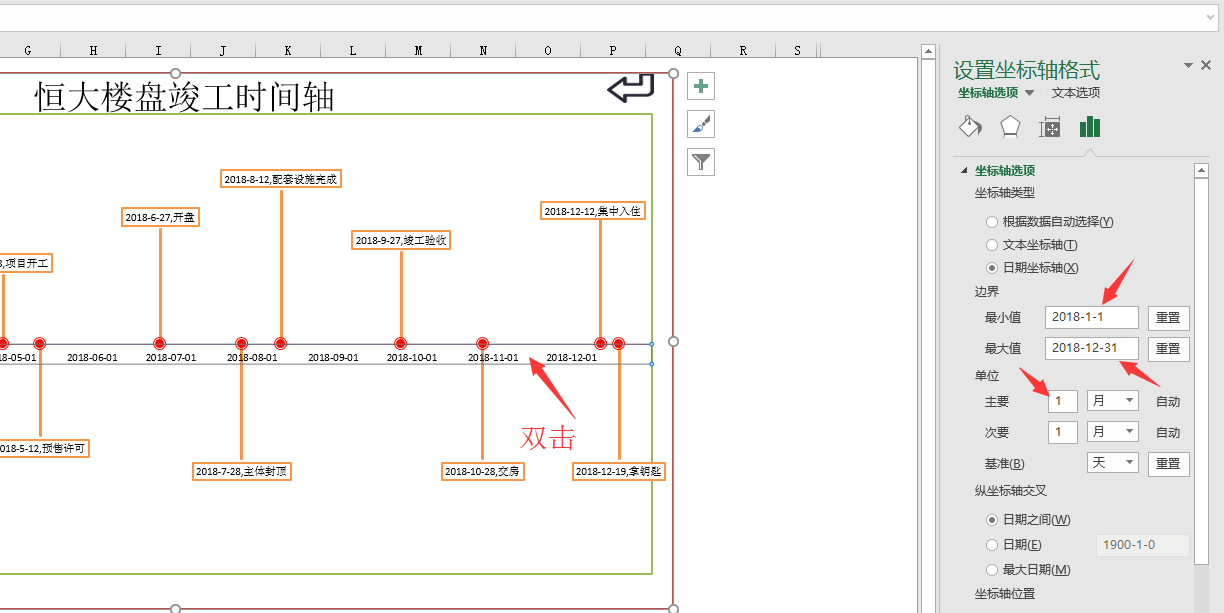Select column header S

(x=797, y=50)
